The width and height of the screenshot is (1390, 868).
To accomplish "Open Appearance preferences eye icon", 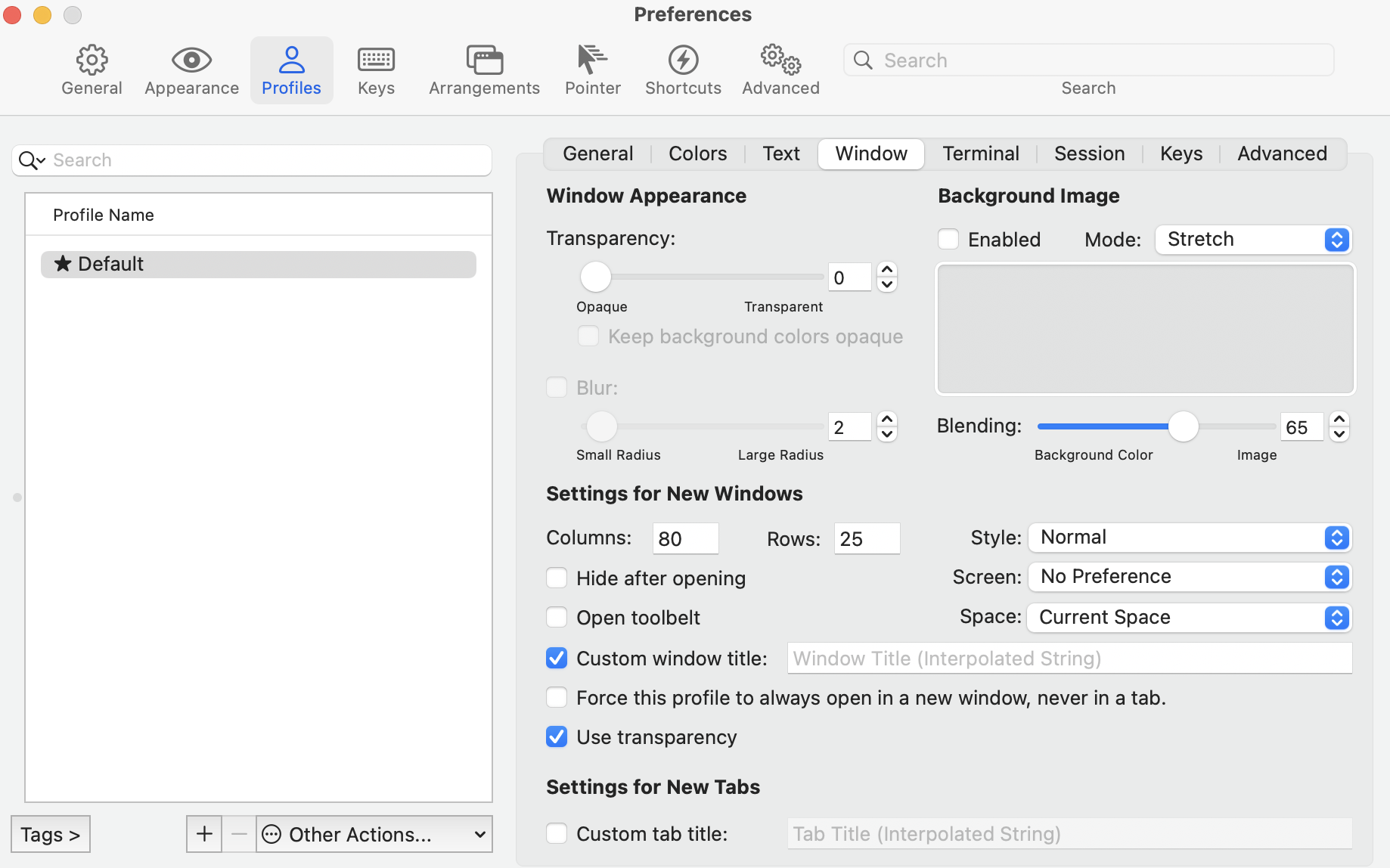I will pyautogui.click(x=191, y=60).
